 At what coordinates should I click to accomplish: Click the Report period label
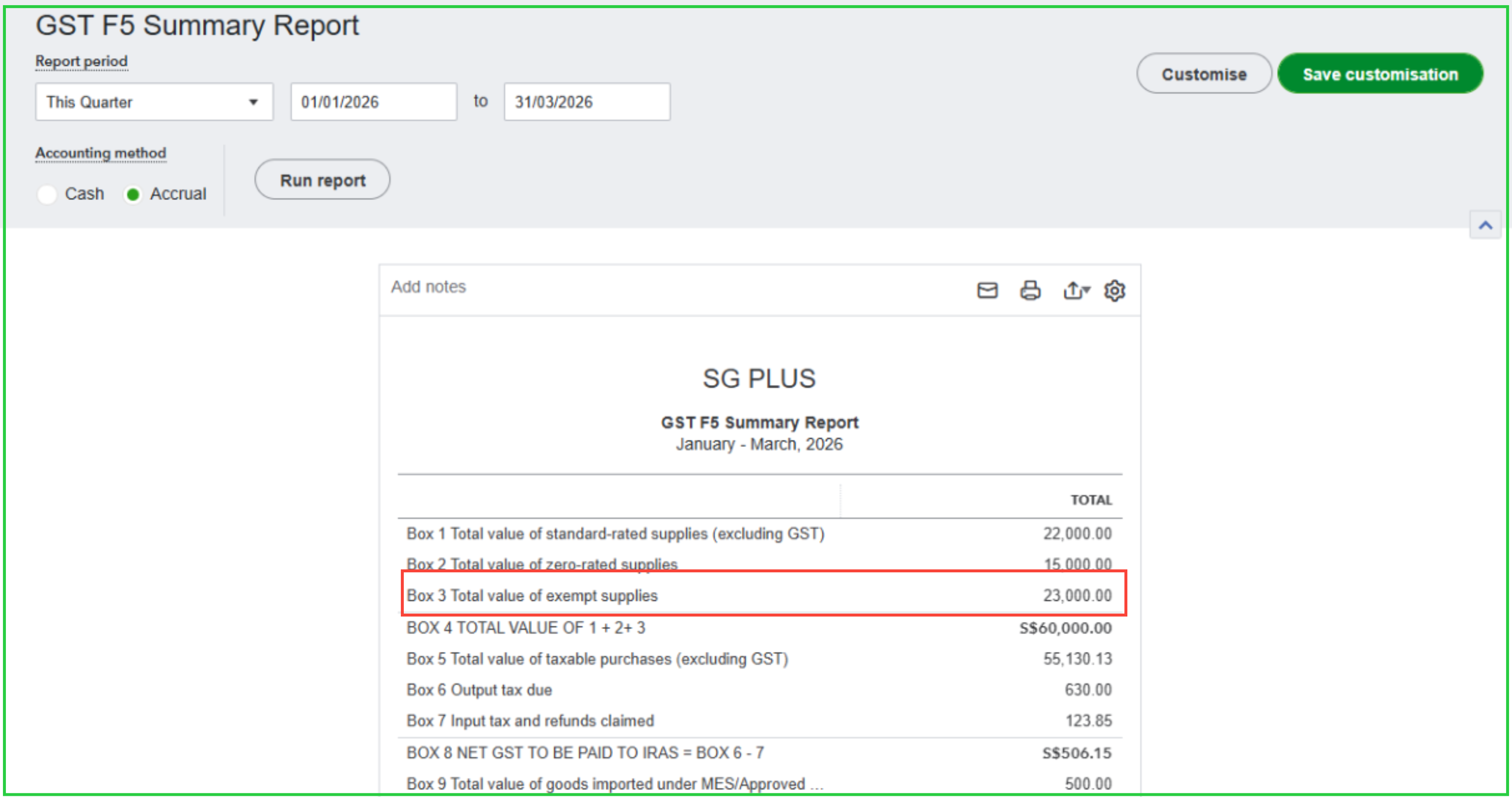point(81,62)
